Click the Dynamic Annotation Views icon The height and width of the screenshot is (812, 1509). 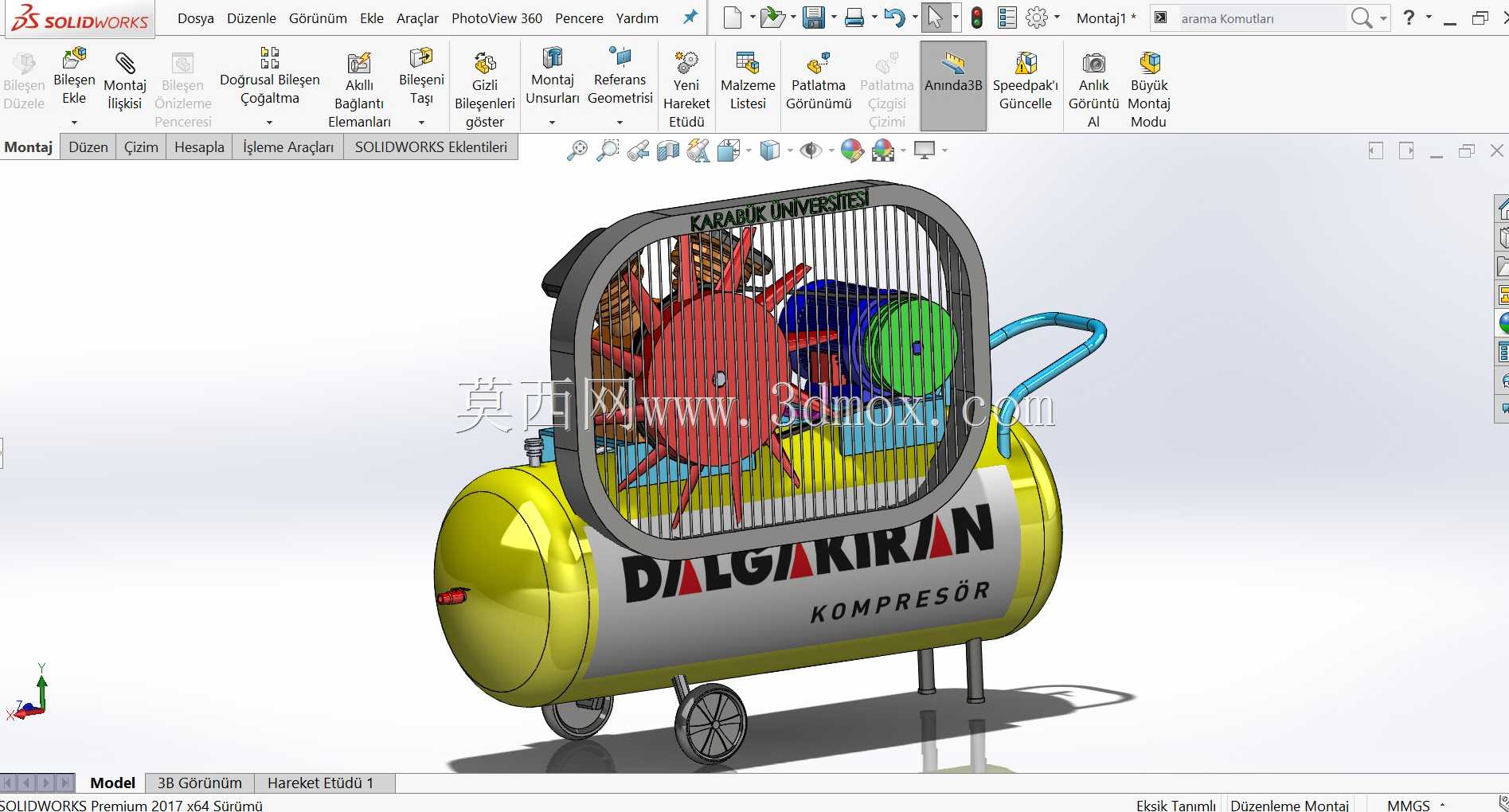click(698, 150)
